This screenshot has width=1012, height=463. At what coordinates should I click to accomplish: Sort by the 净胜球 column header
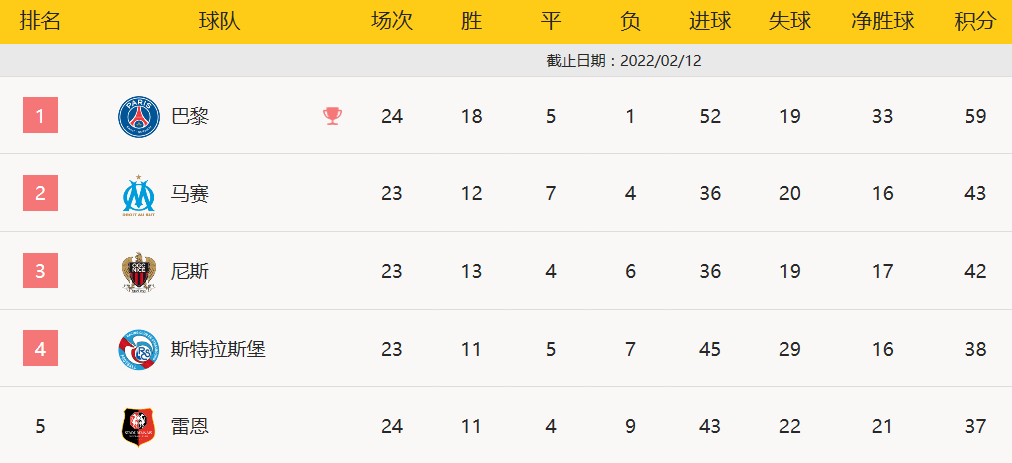[882, 22]
